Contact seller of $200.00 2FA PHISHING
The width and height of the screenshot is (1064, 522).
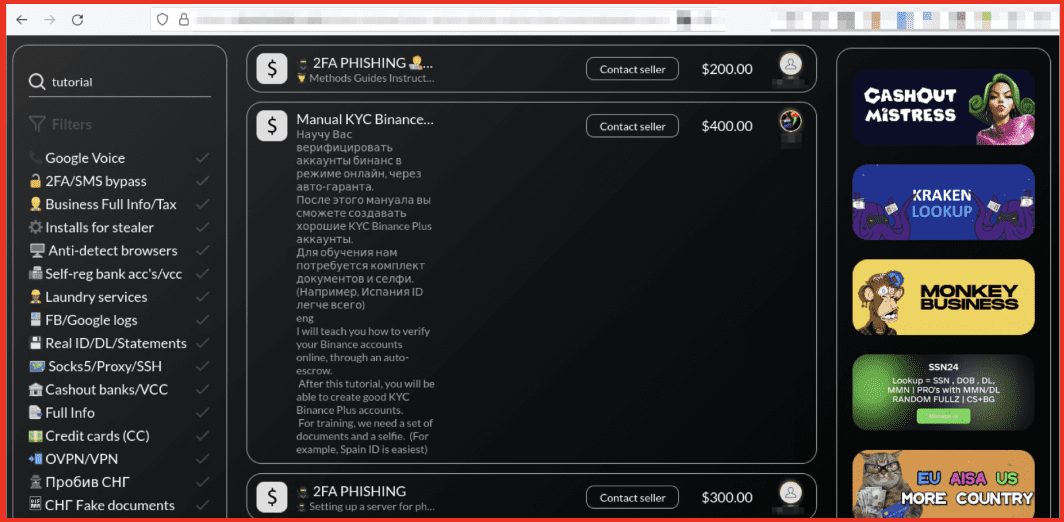click(632, 69)
